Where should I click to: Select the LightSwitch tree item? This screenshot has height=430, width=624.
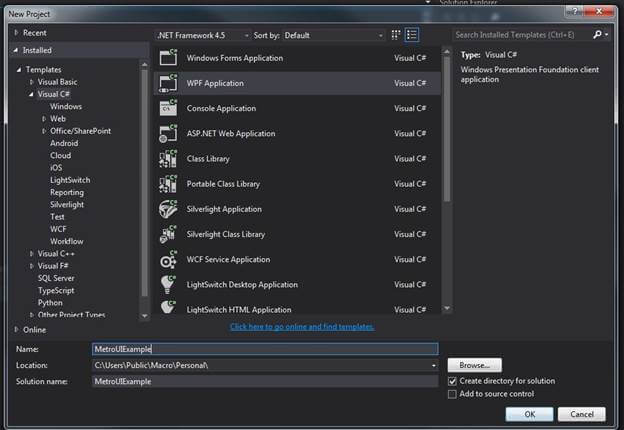70,180
